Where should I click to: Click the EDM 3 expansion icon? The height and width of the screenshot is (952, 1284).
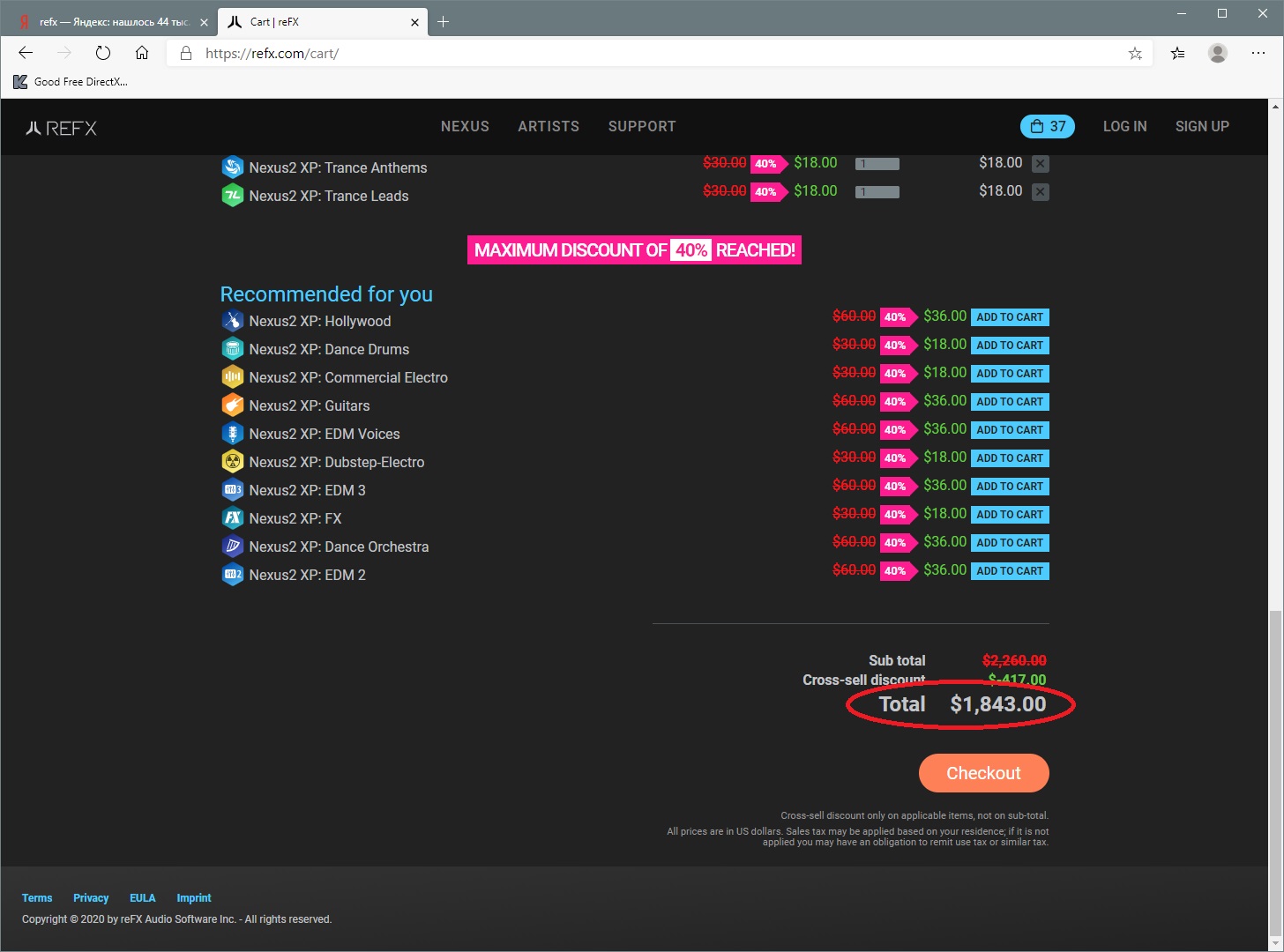tap(232, 490)
